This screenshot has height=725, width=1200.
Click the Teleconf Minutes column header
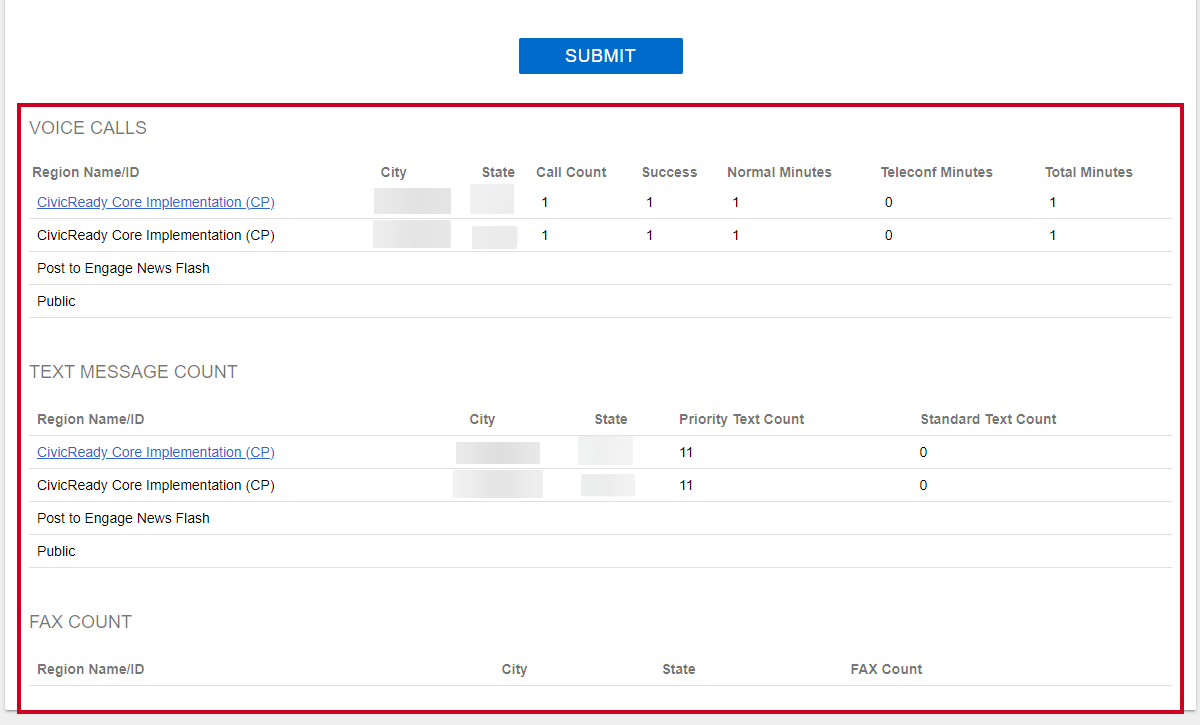[937, 172]
